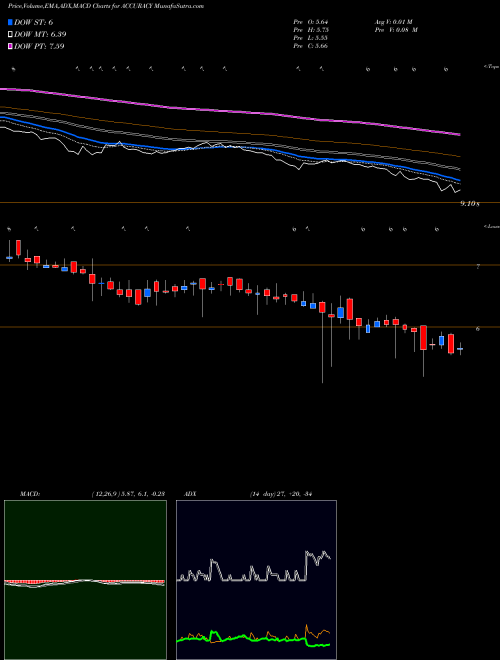Viewport: 500px width, 660px height.
Task: Click the '6' price axis label
Action: click(478, 329)
